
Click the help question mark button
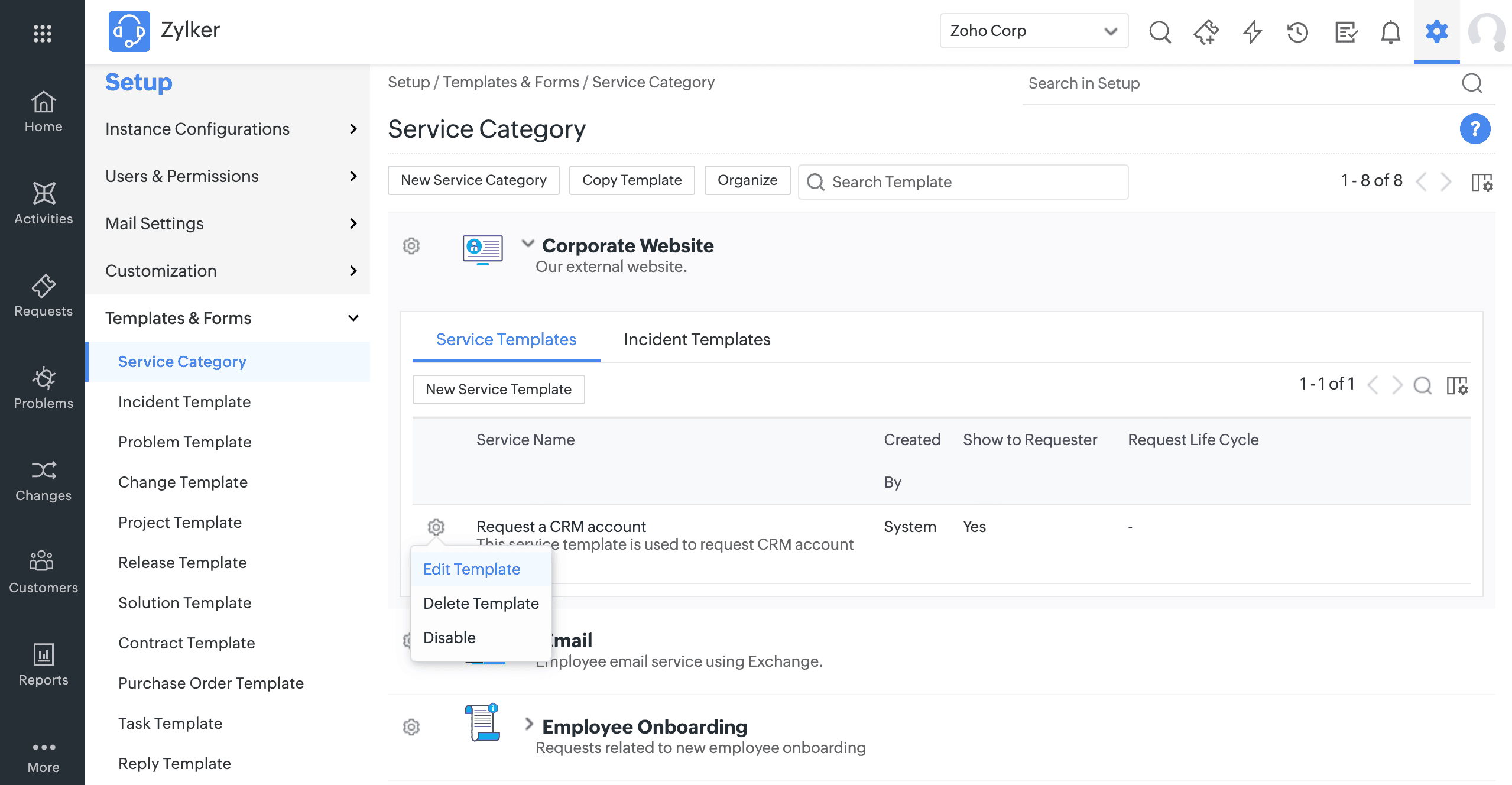click(x=1475, y=129)
